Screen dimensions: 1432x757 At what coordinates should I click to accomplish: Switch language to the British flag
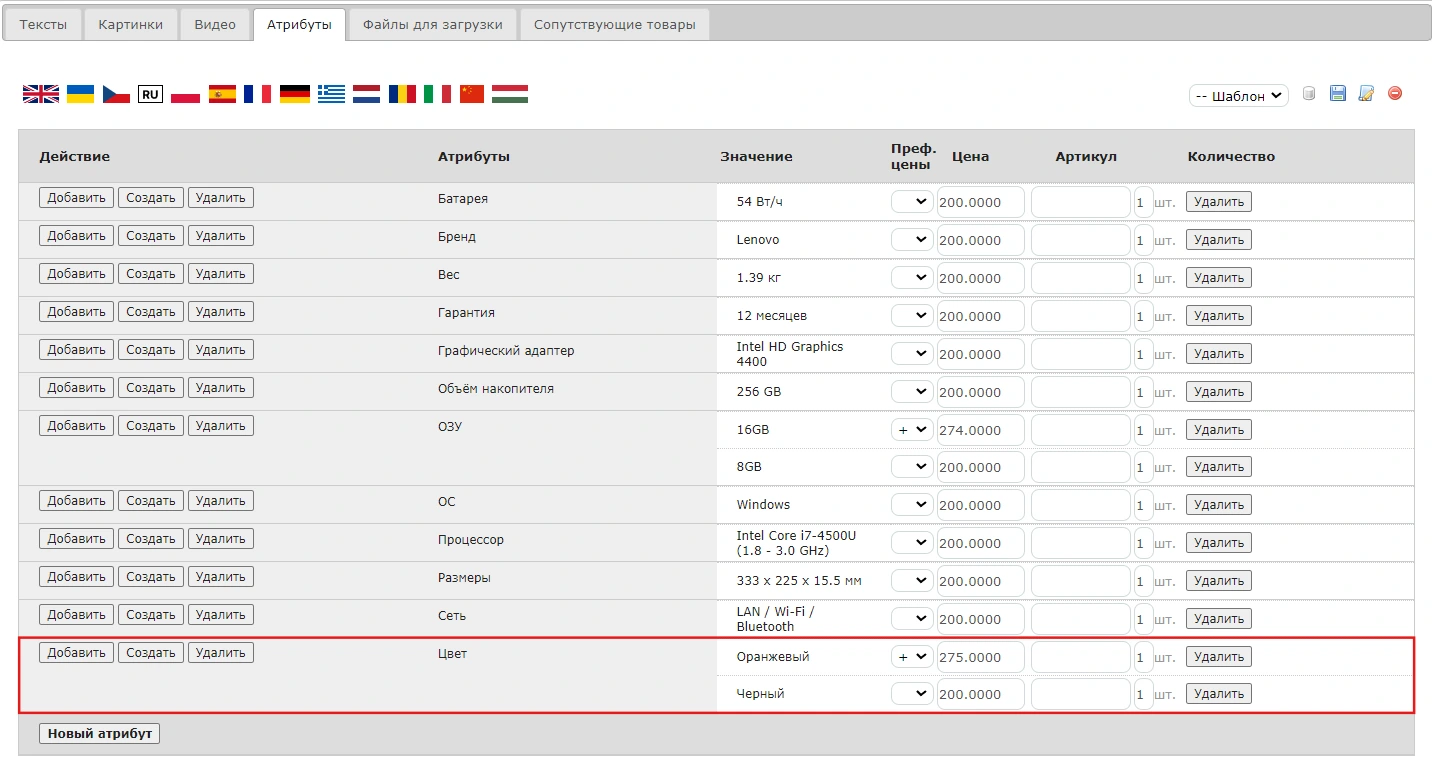coord(41,94)
